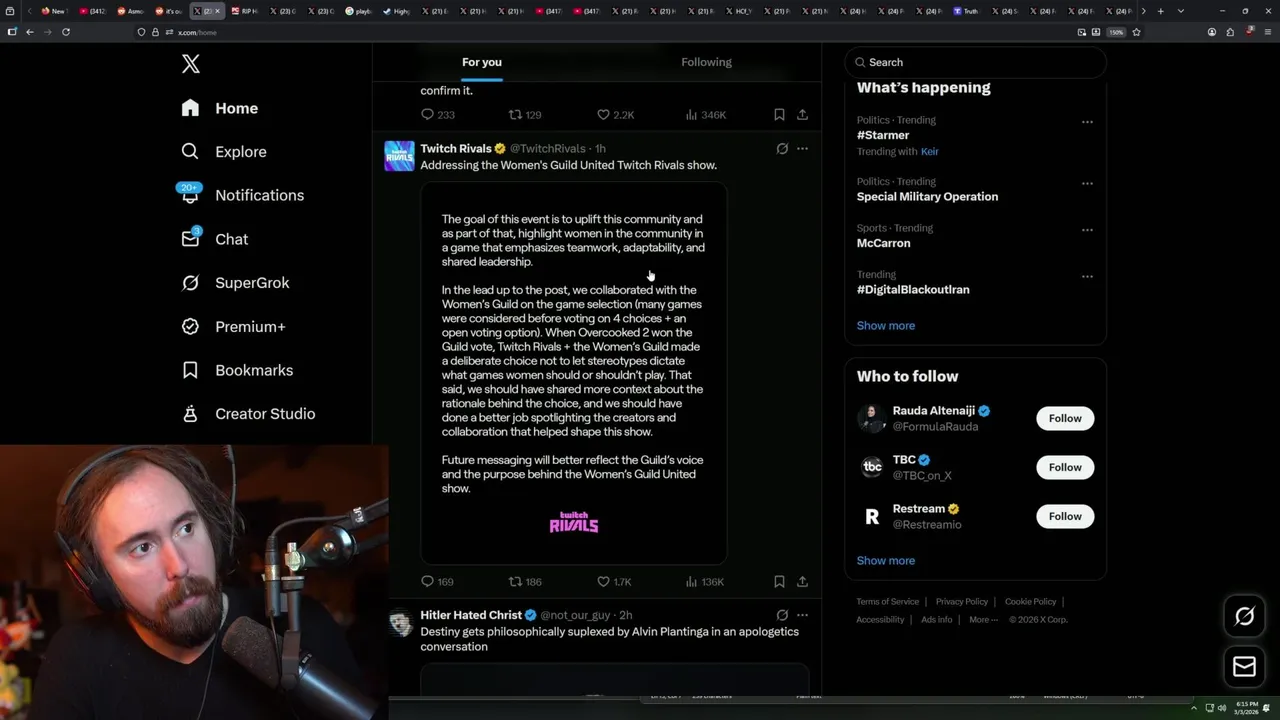Open more options on Twitch Rivals post
This screenshot has height=720, width=1280.
click(802, 148)
